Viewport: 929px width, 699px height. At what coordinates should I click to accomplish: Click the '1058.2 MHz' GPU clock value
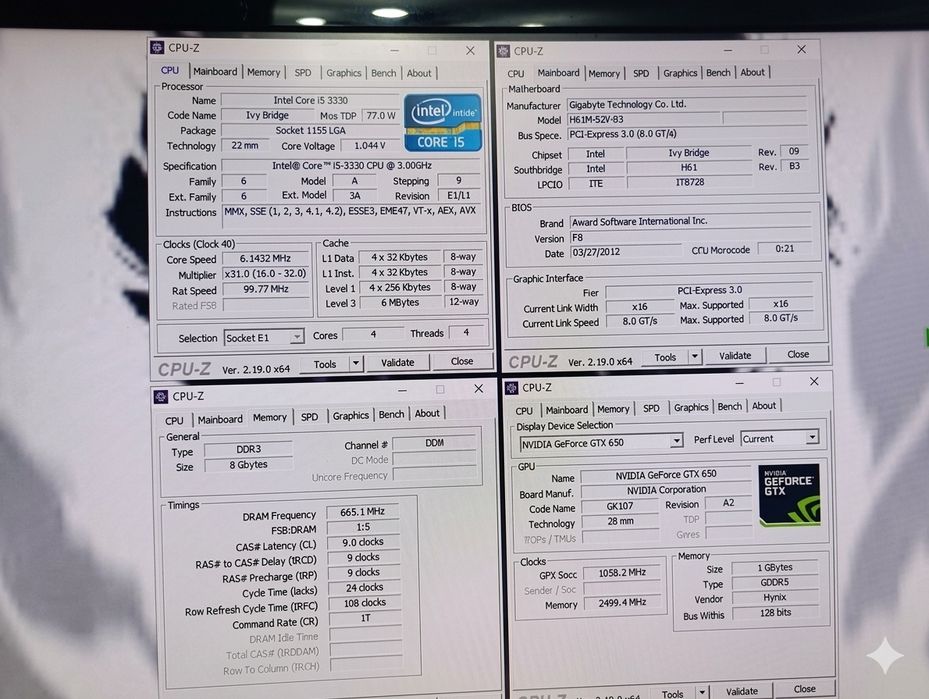622,573
